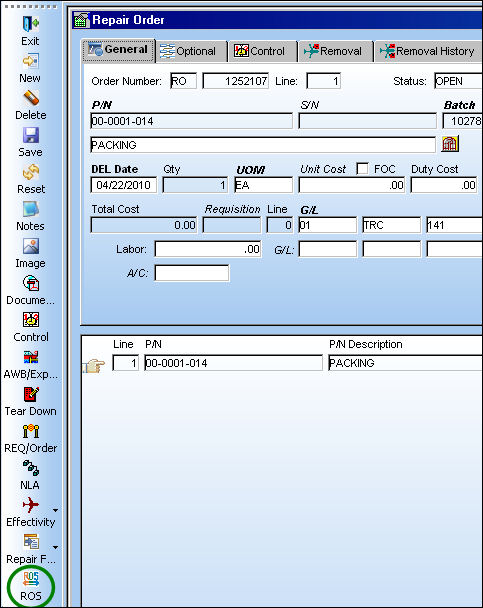Click the empty S/N field
Image resolution: width=483 pixels, height=608 pixels.
coord(367,121)
